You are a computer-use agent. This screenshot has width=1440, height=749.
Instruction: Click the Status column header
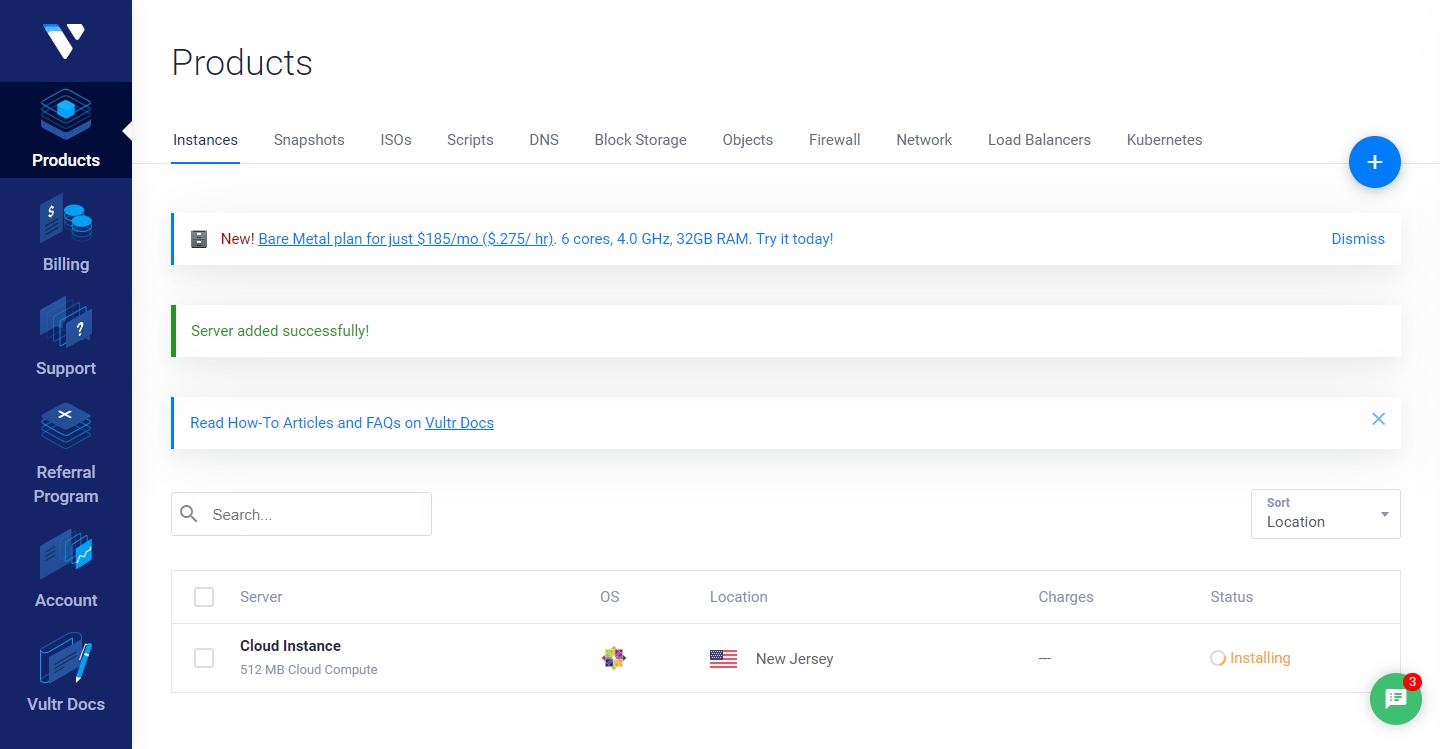1231,597
